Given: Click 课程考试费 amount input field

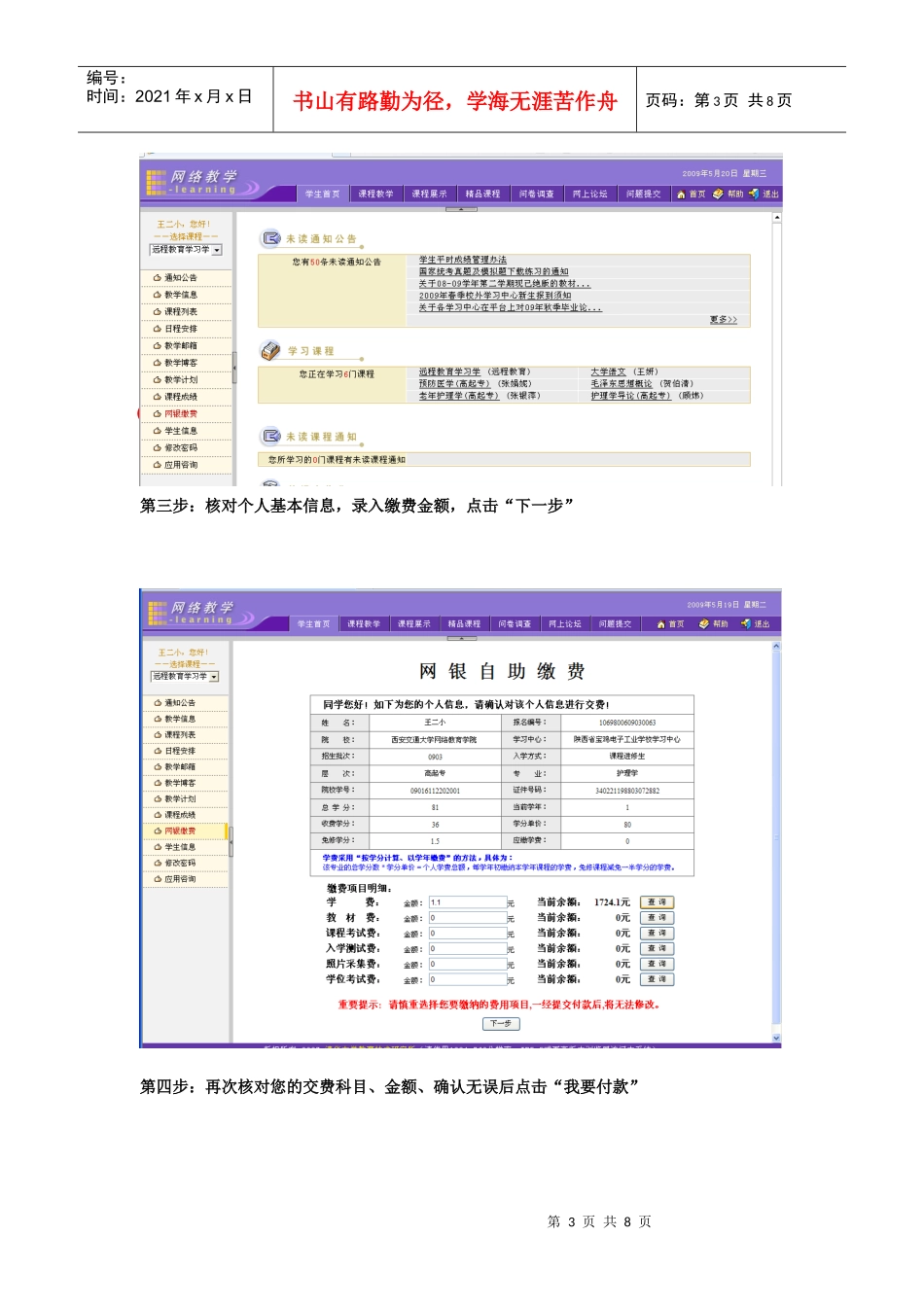Looking at the screenshot, I should pos(468,934).
